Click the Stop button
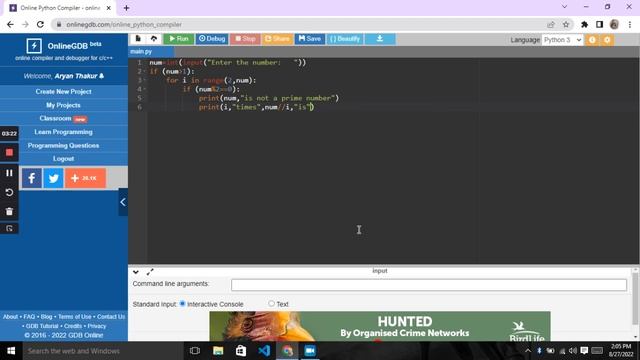Image resolution: width=640 pixels, height=360 pixels. pyautogui.click(x=245, y=39)
